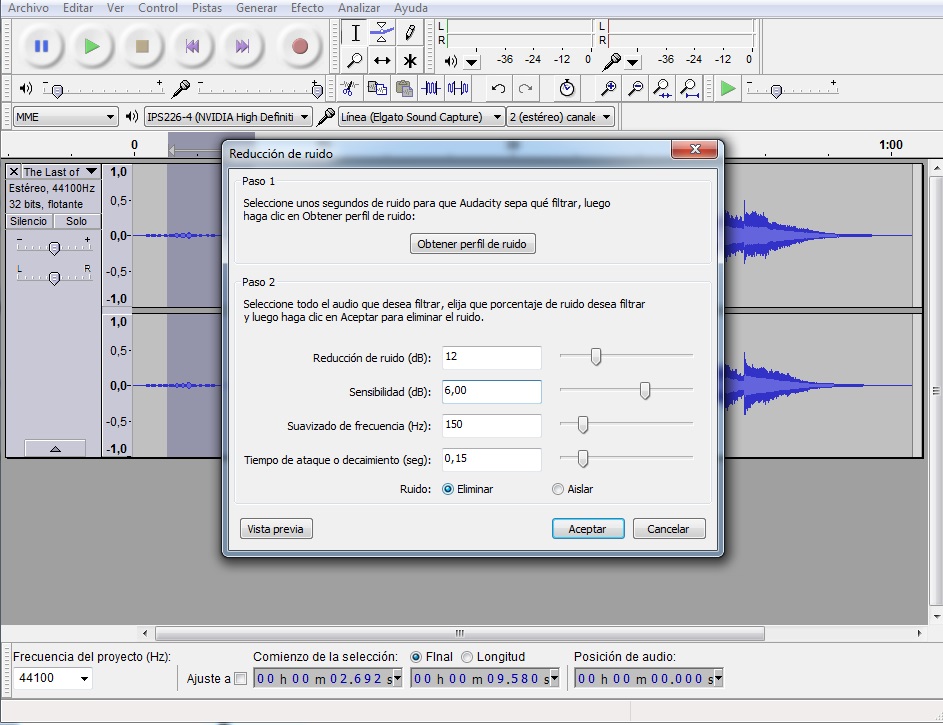Select the Longitud selection radio button
The width and height of the screenshot is (943, 725).
point(467,657)
